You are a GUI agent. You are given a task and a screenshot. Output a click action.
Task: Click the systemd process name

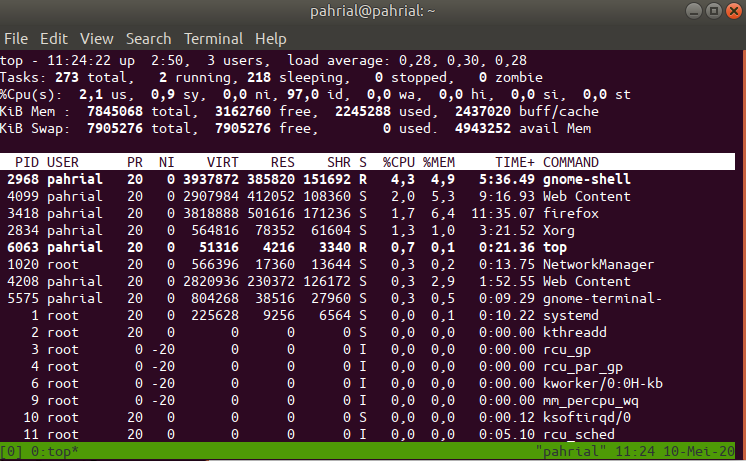(571, 315)
